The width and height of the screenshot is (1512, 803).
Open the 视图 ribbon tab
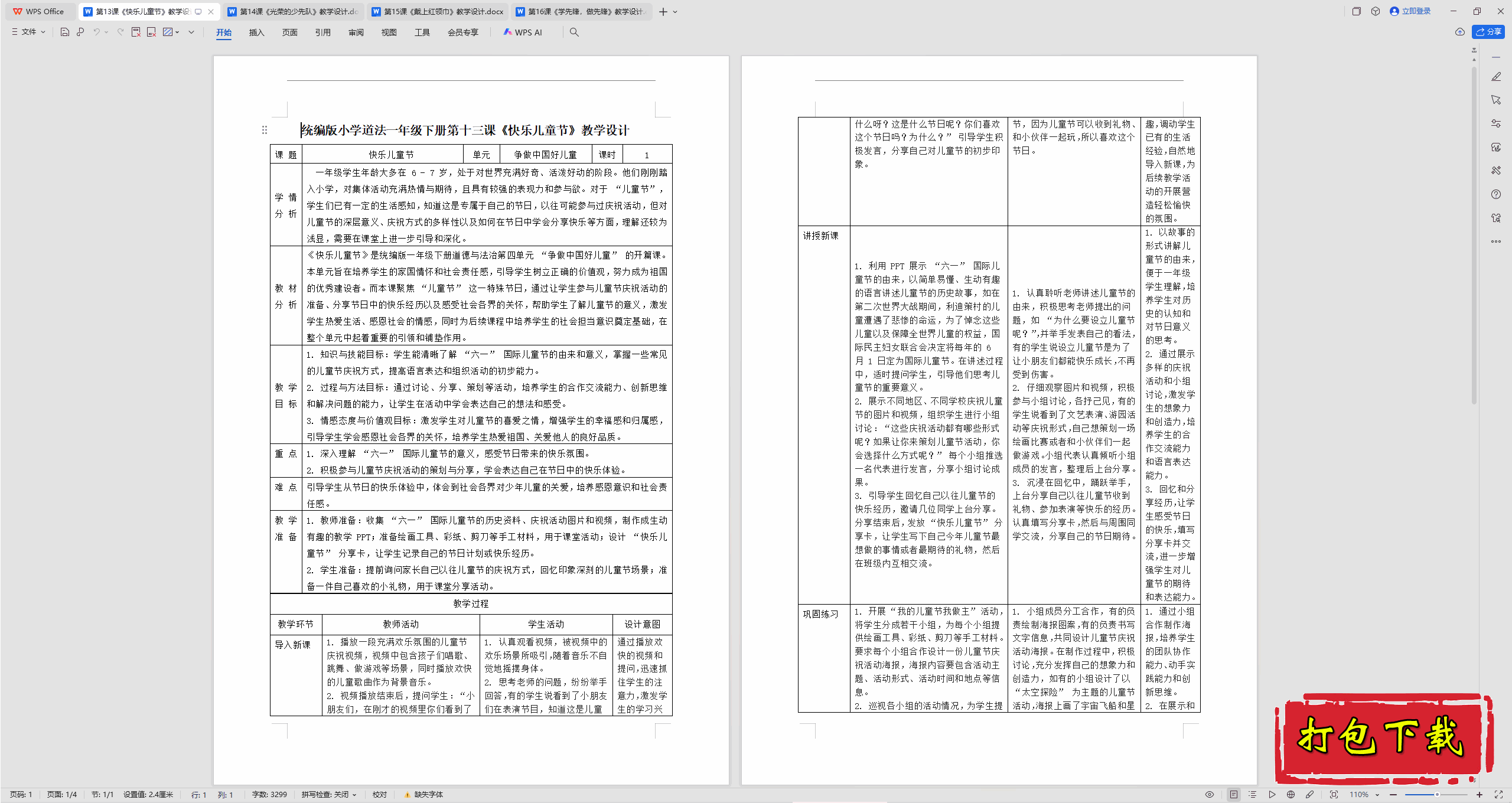[x=389, y=32]
